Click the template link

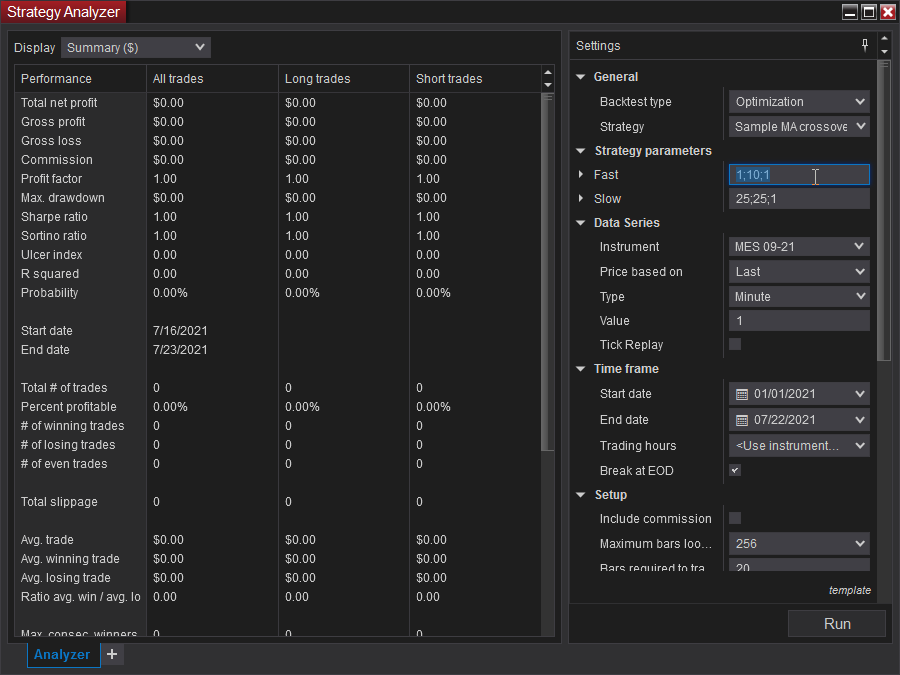click(x=849, y=590)
